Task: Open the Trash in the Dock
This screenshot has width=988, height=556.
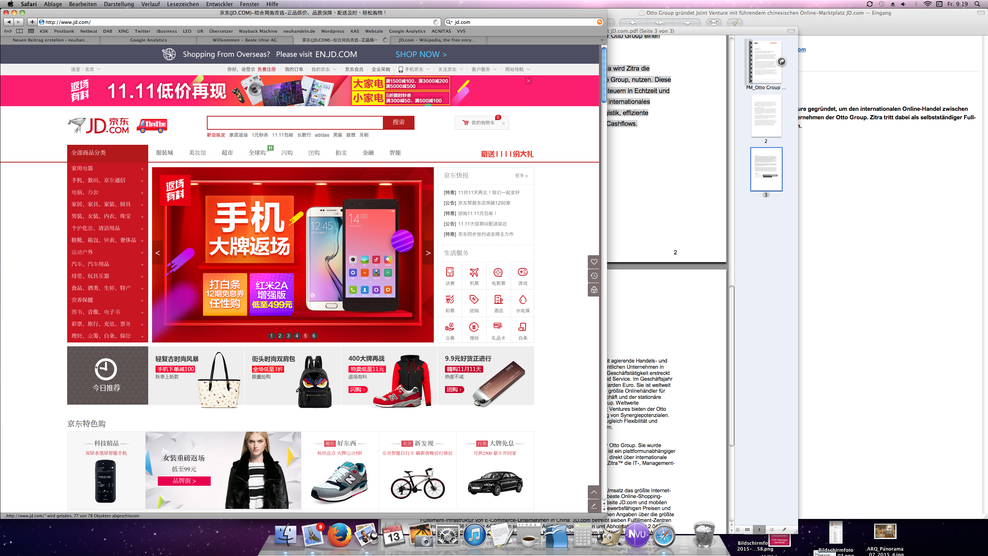Action: [x=704, y=535]
